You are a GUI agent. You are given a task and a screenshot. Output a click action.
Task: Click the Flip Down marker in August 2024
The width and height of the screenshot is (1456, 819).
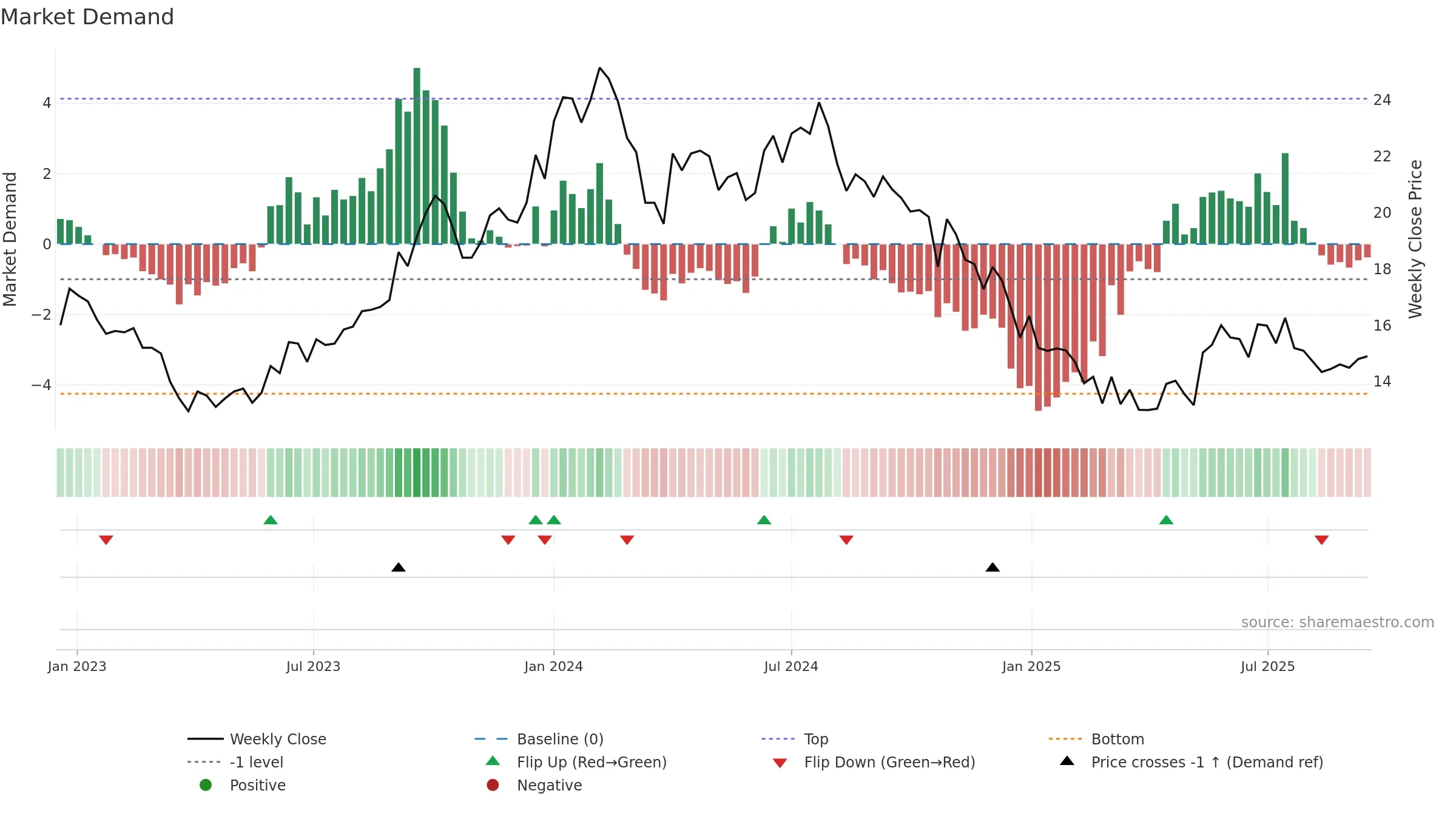846,540
